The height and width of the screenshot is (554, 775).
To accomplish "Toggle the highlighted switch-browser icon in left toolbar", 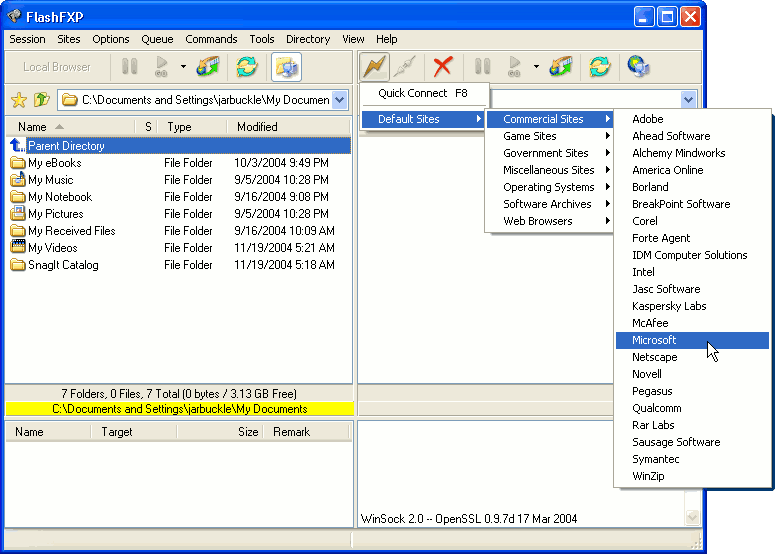I will click(x=286, y=67).
